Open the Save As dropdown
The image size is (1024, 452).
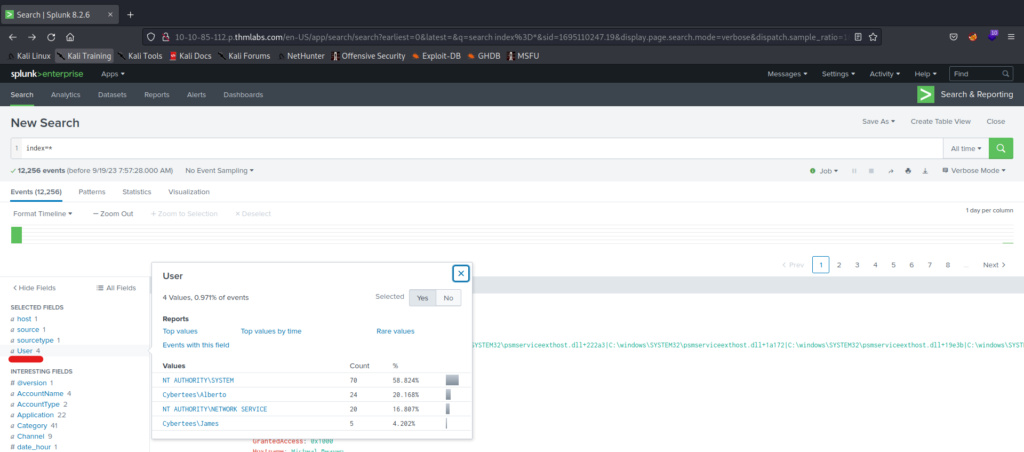[x=878, y=121]
